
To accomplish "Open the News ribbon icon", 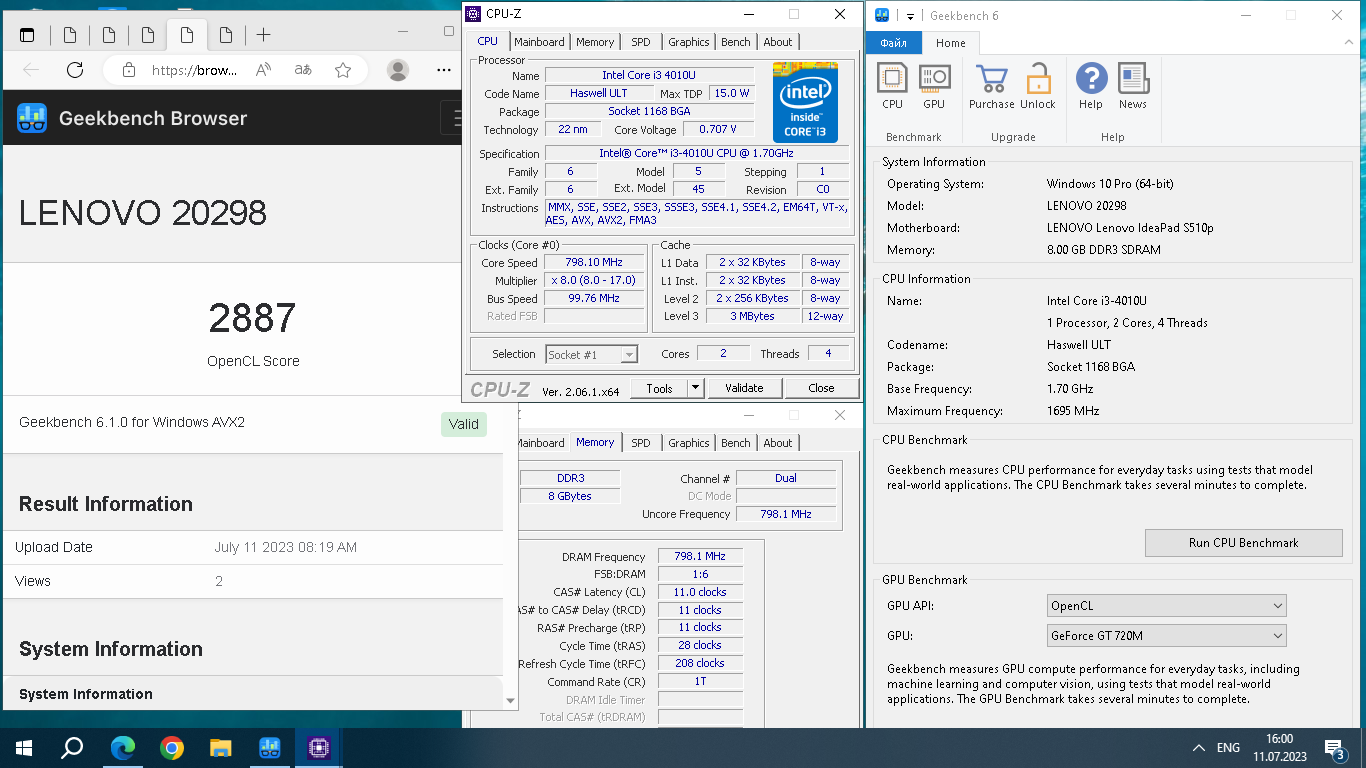I will point(1133,87).
